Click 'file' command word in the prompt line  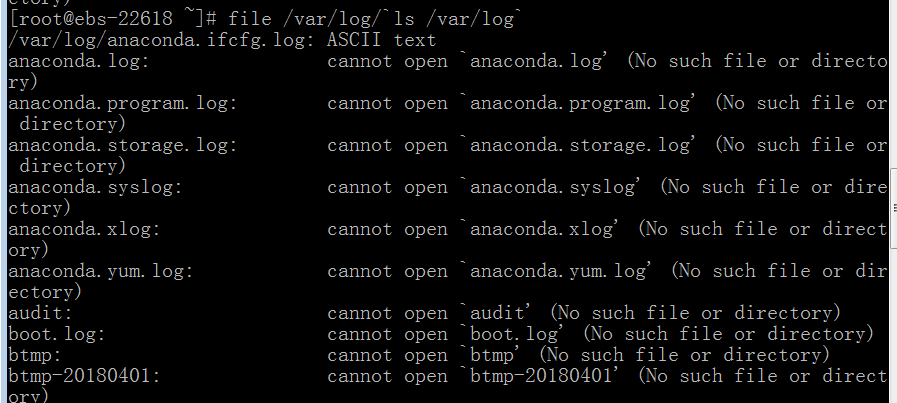pyautogui.click(x=249, y=19)
